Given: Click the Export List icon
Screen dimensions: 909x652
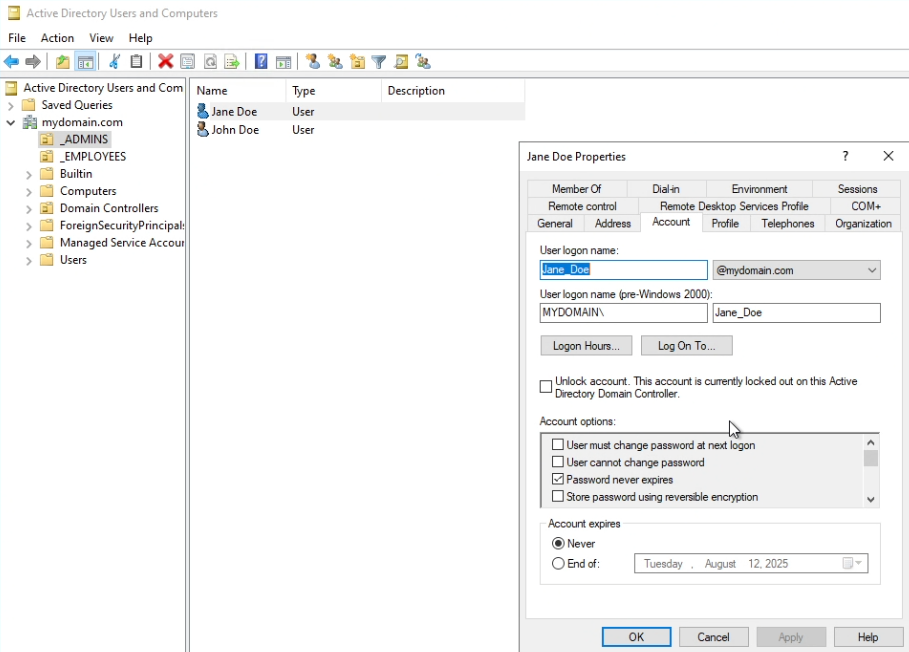Looking at the screenshot, I should point(232,61).
